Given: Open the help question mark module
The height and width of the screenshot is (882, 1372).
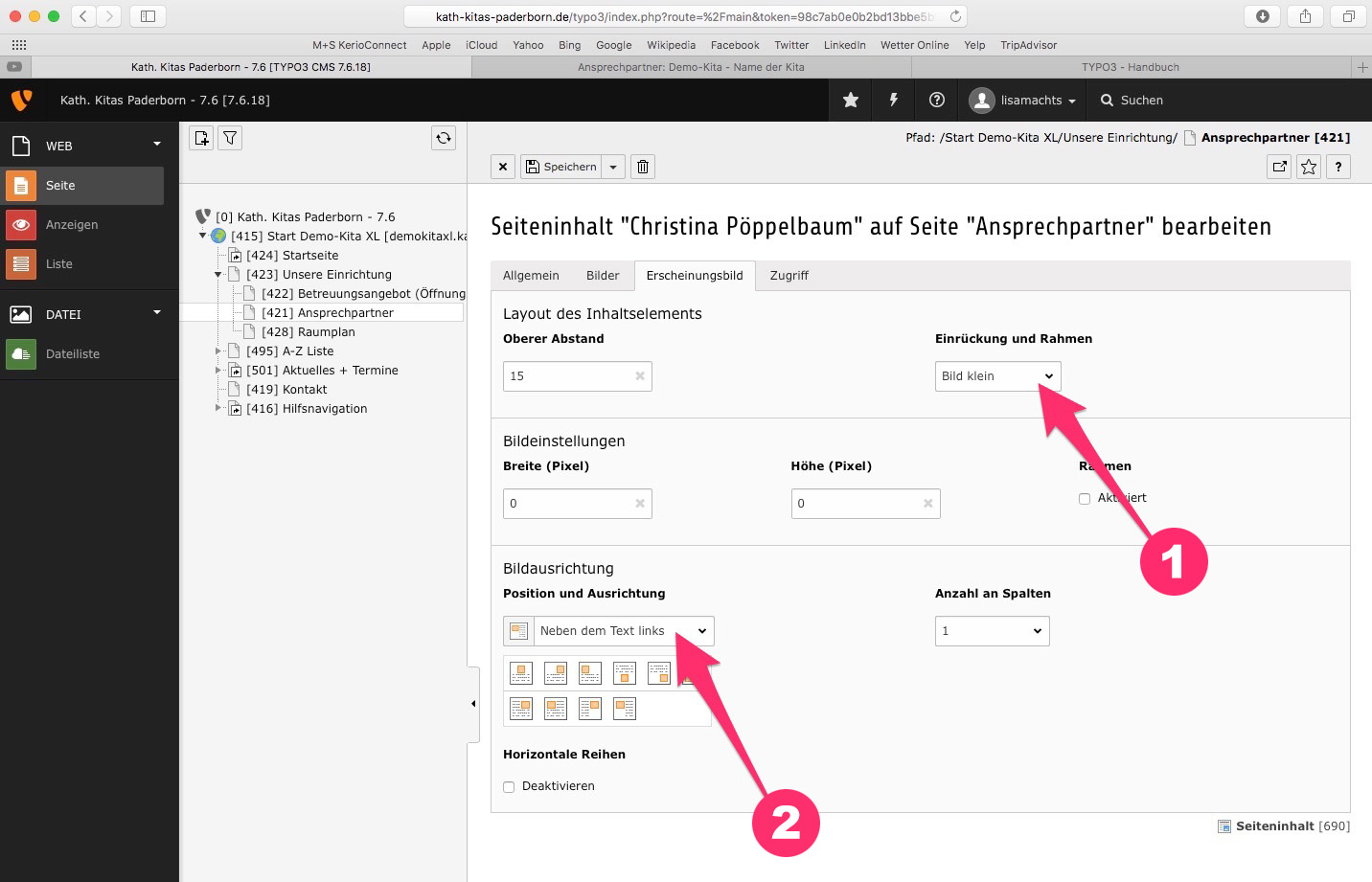Looking at the screenshot, I should [937, 100].
